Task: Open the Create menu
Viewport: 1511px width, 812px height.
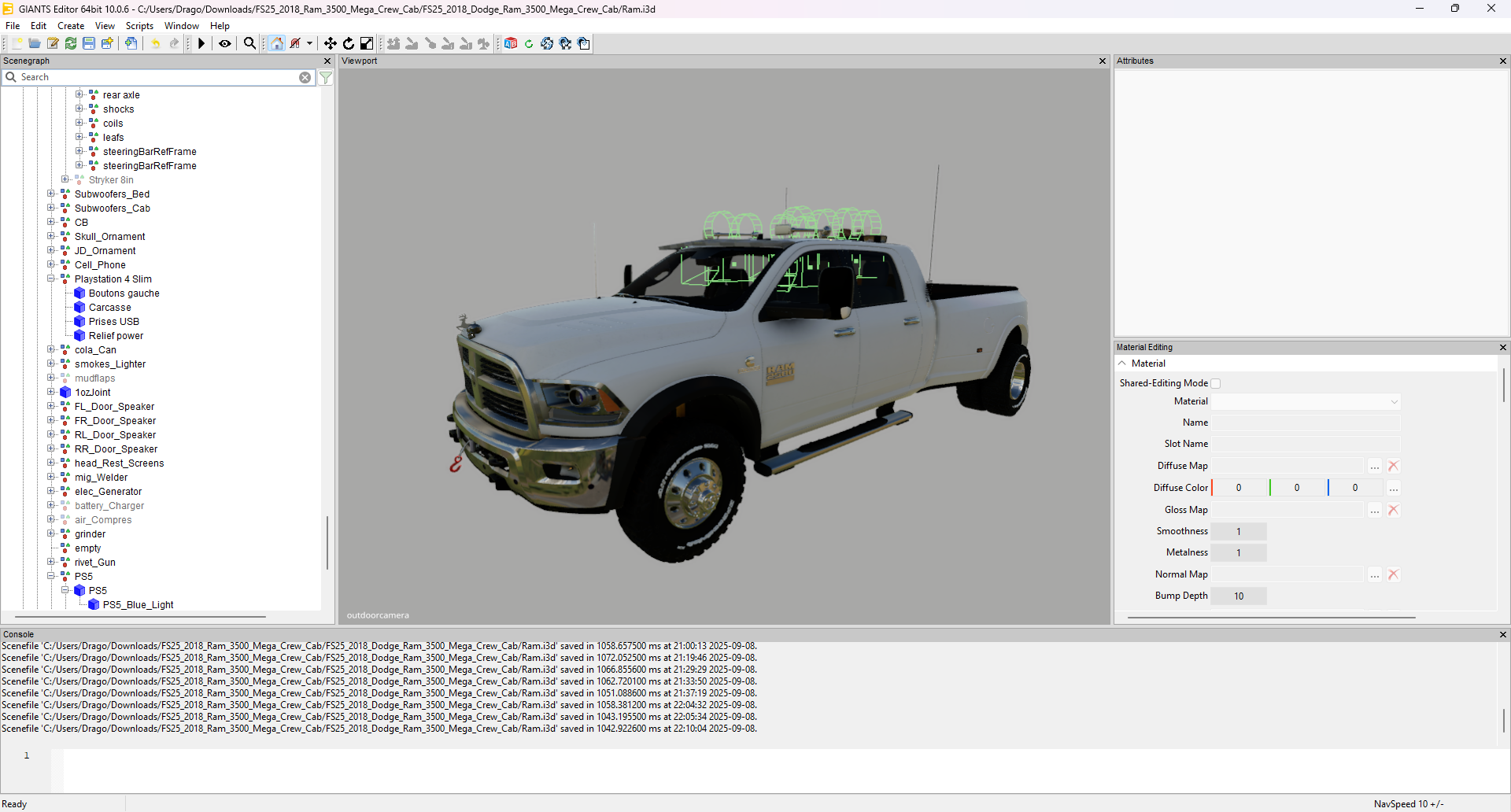Action: [x=71, y=26]
